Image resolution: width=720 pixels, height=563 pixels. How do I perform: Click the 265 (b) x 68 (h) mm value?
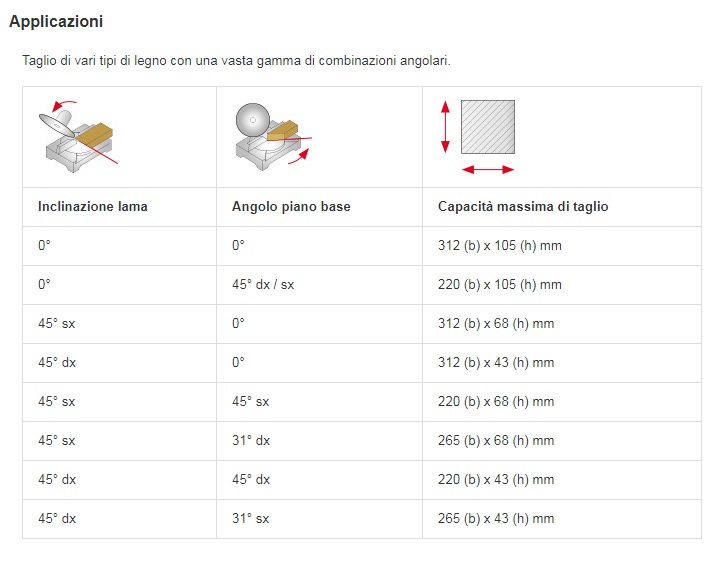coord(496,441)
